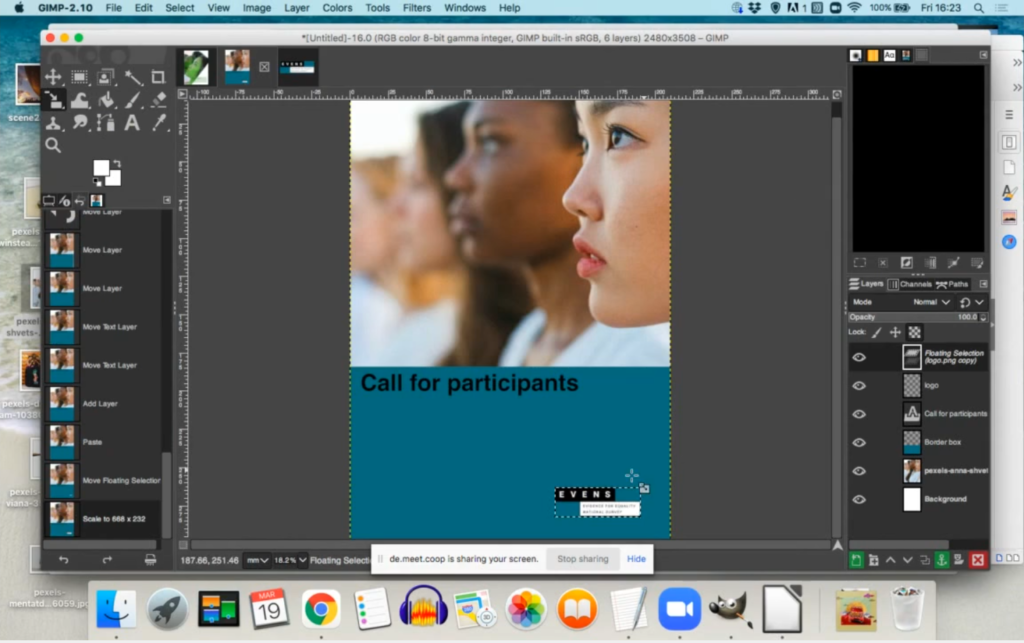Switch to the Channels tab

pyautogui.click(x=910, y=284)
